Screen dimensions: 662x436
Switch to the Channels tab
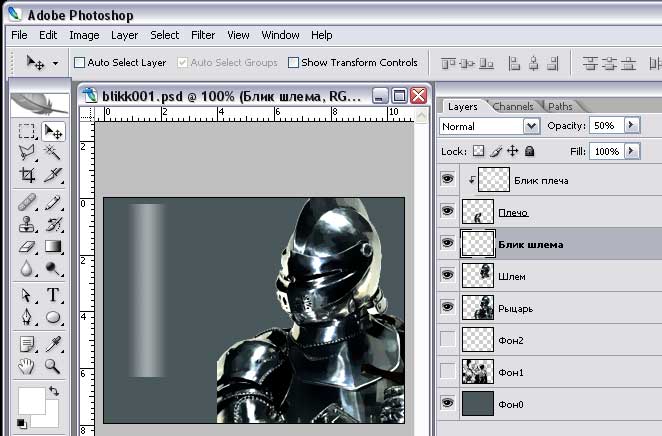[513, 106]
